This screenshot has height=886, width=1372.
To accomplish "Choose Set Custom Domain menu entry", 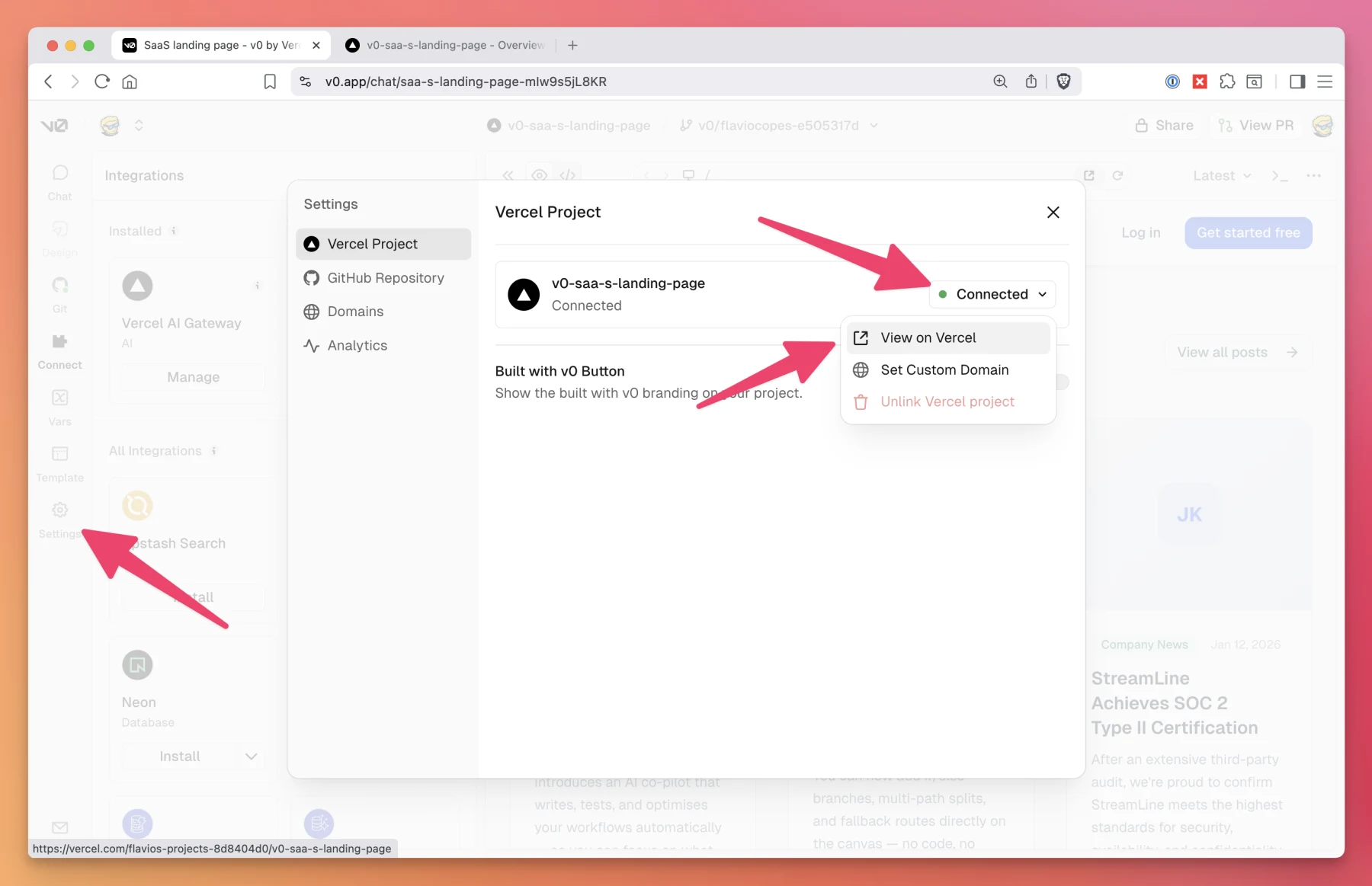I will (x=948, y=369).
